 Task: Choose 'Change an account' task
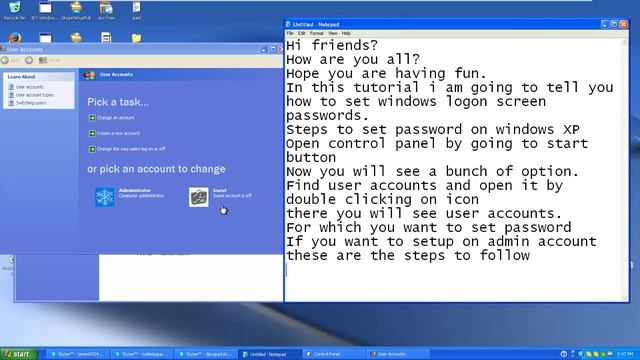coord(116,118)
